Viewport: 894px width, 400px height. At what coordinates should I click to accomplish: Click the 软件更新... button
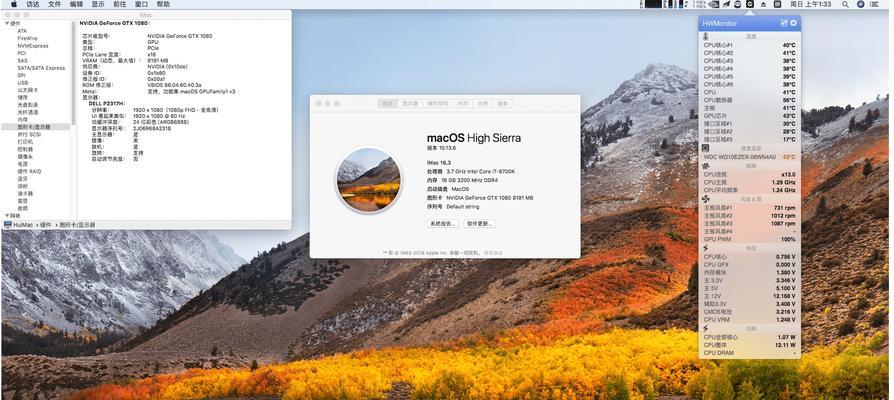coord(479,223)
